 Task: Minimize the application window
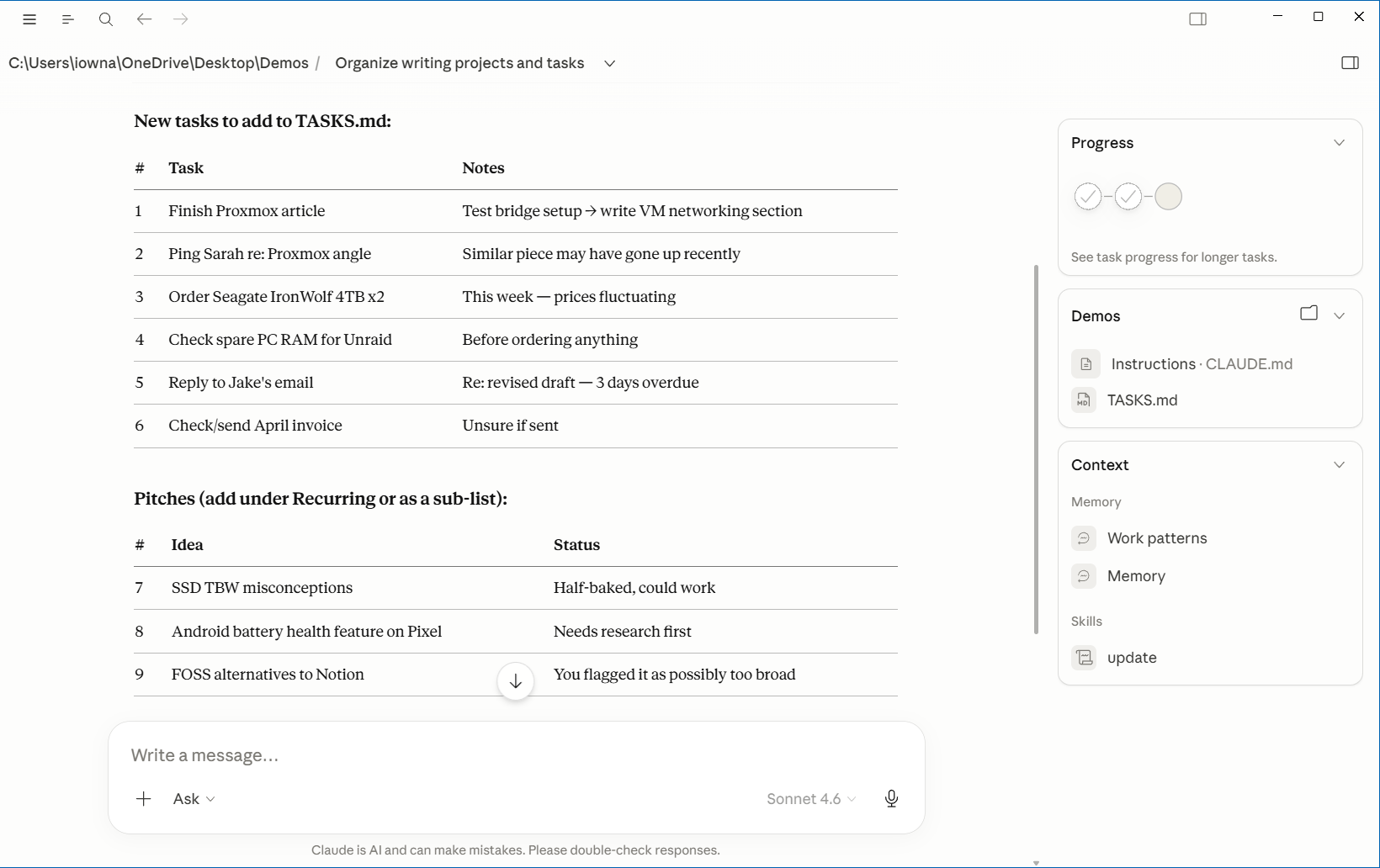[x=1277, y=16]
